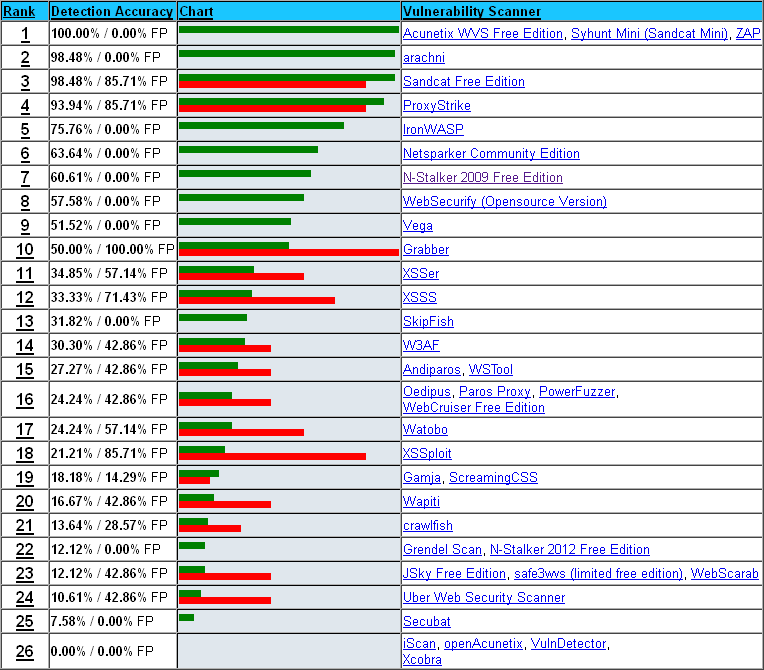Click the JSky Free Edition link

click(454, 574)
